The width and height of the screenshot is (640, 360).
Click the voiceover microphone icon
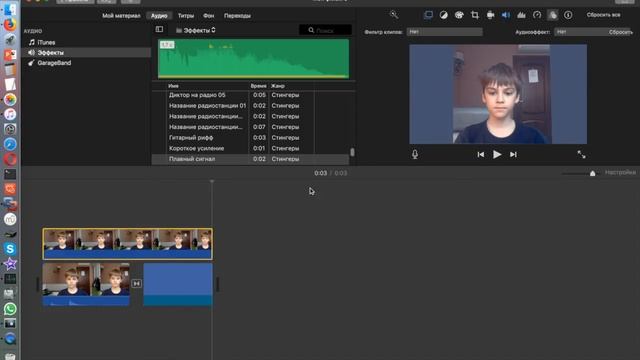click(415, 154)
